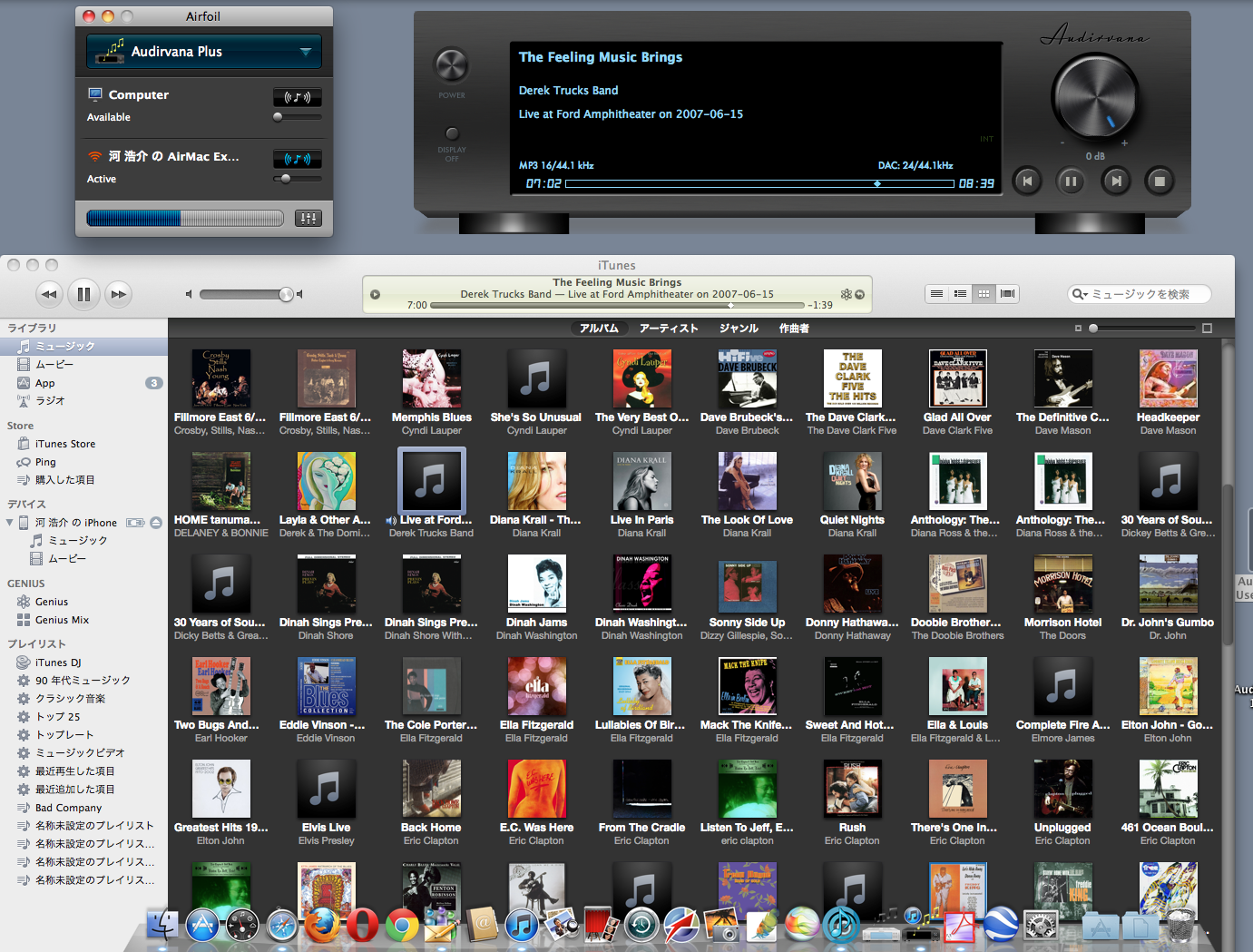1253x952 pixels.
Task: Click Audirvana previous track button
Action: 1026,182
